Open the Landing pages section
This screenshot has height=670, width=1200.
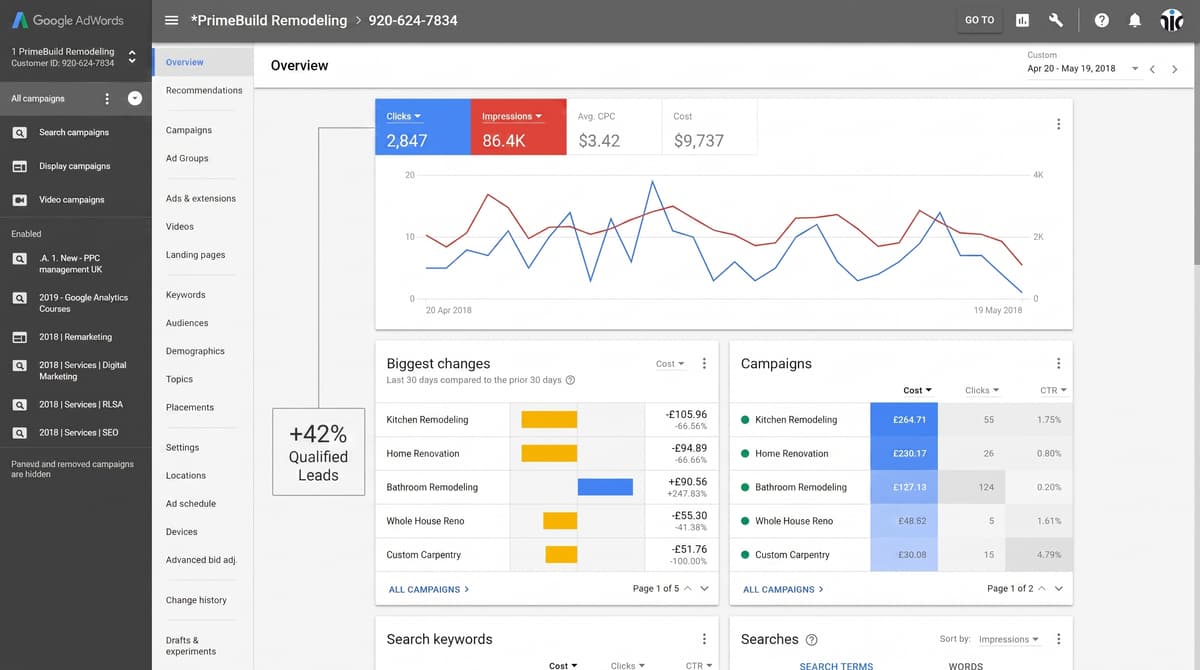coord(195,255)
